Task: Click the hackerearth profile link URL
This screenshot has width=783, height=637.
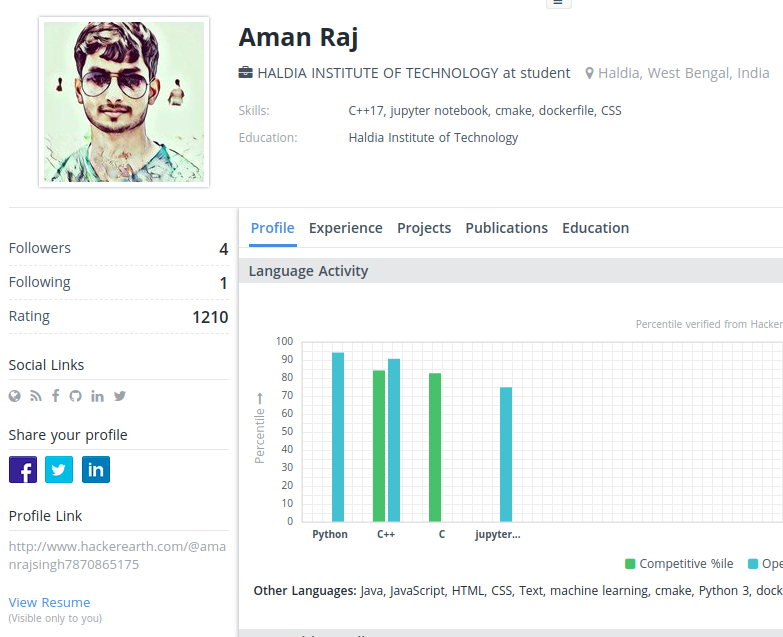Action: coord(117,556)
